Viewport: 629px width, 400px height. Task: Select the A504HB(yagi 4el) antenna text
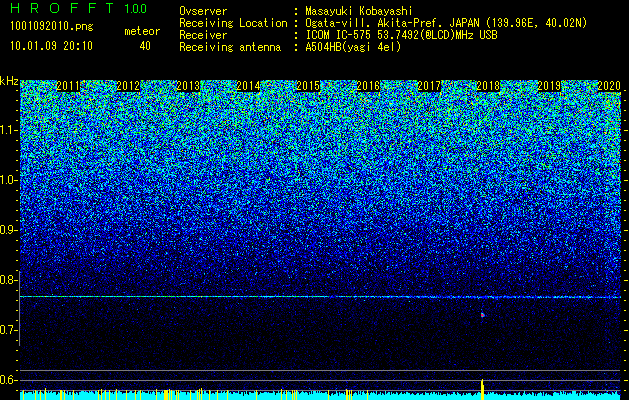click(x=353, y=47)
